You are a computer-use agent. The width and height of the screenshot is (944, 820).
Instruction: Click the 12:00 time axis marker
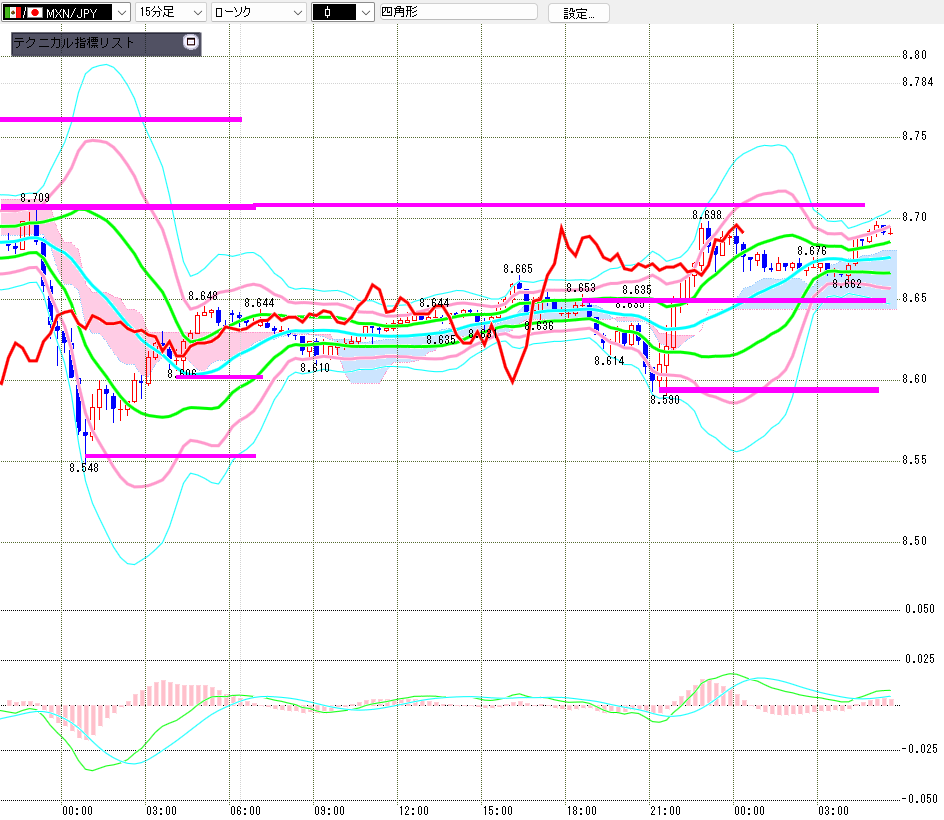414,810
